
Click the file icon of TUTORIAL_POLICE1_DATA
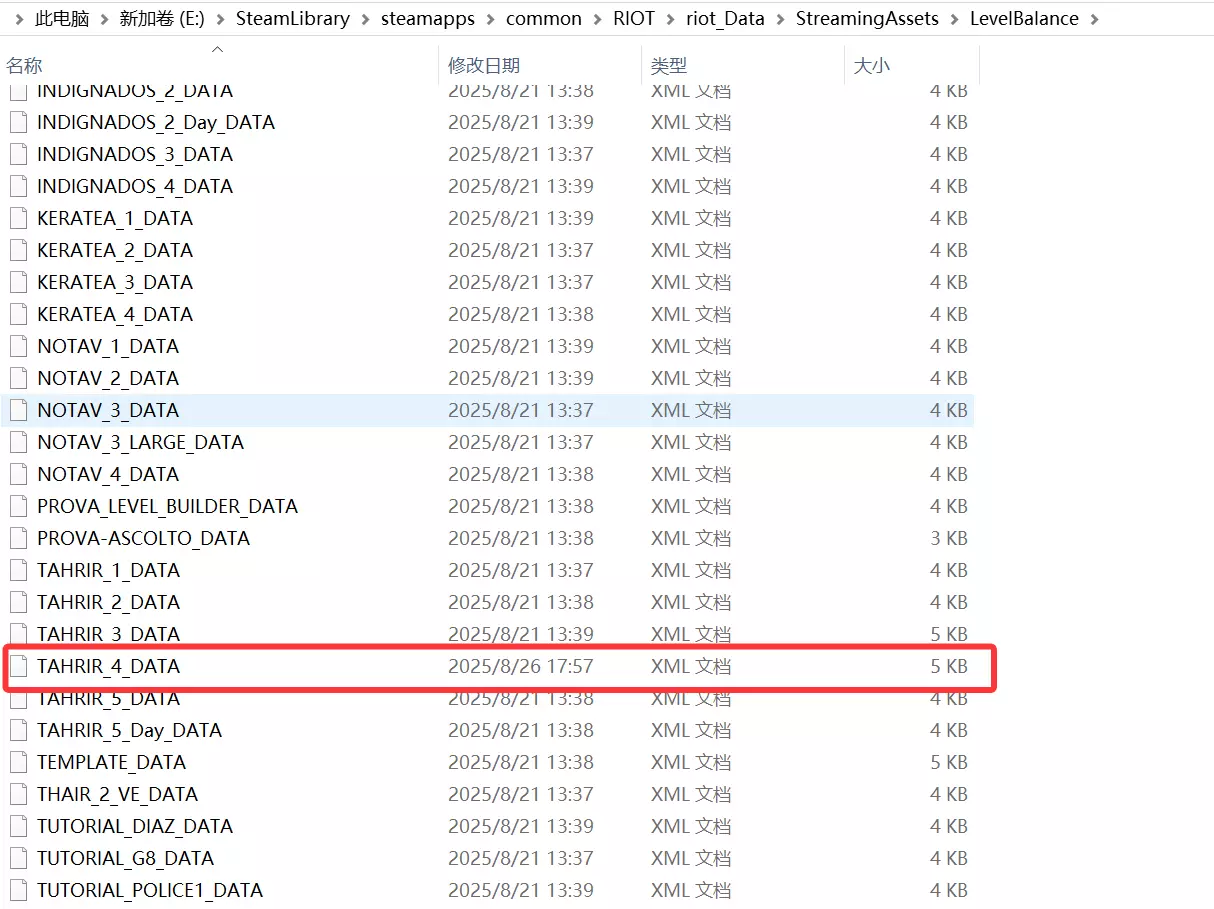18,890
